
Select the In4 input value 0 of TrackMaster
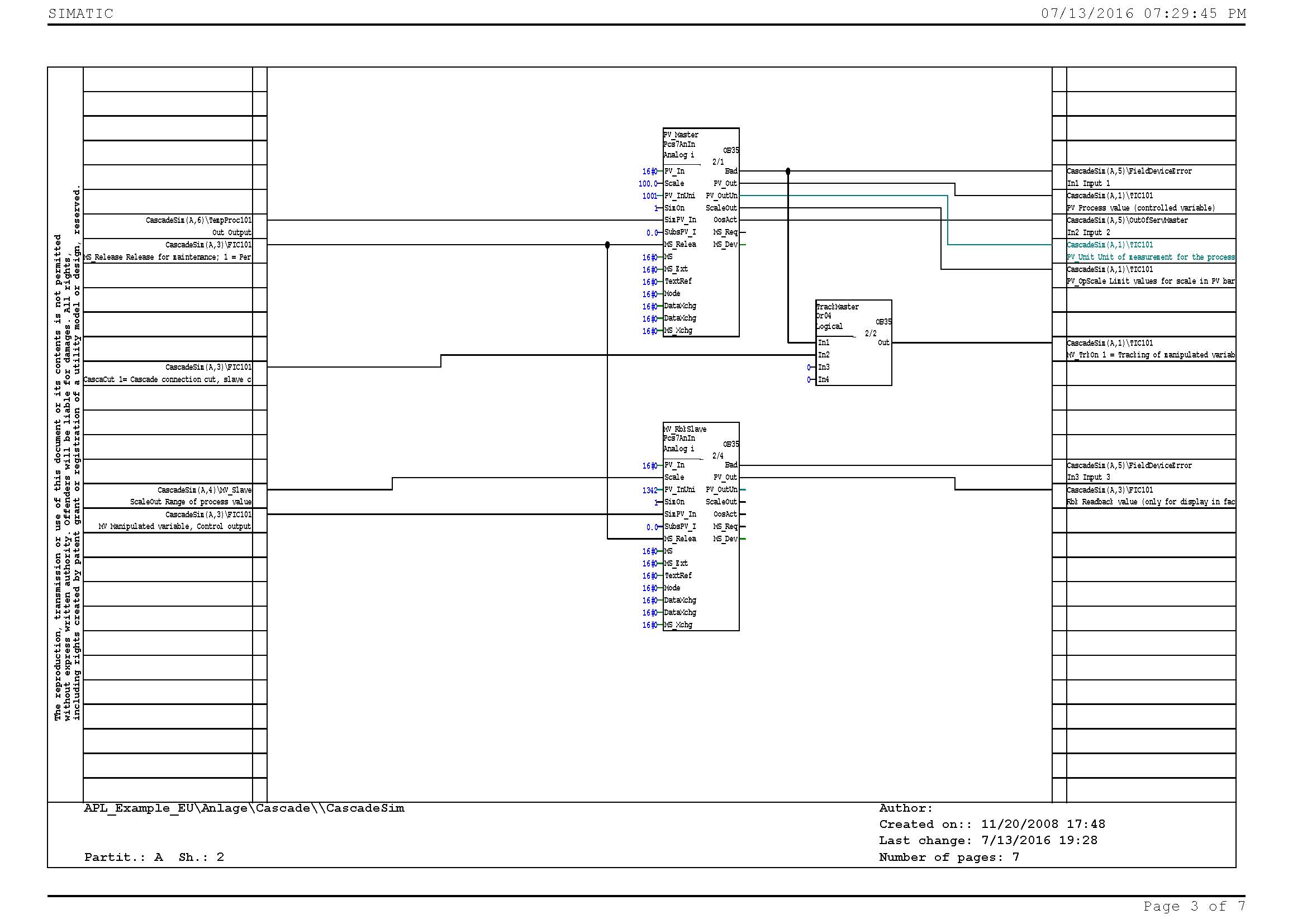pyautogui.click(x=809, y=380)
